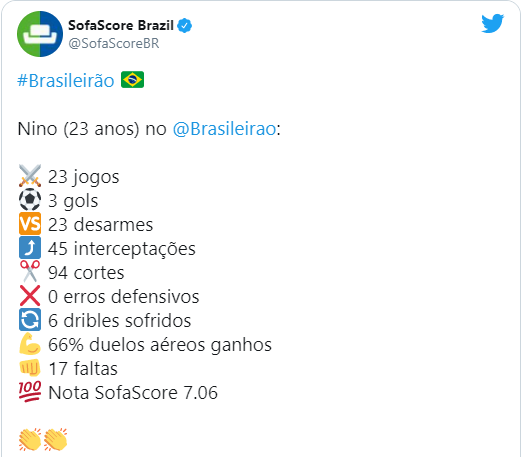Click the blue arrow emoji beside interceptações
Screen dimensions: 523x457
pyautogui.click(x=30, y=248)
